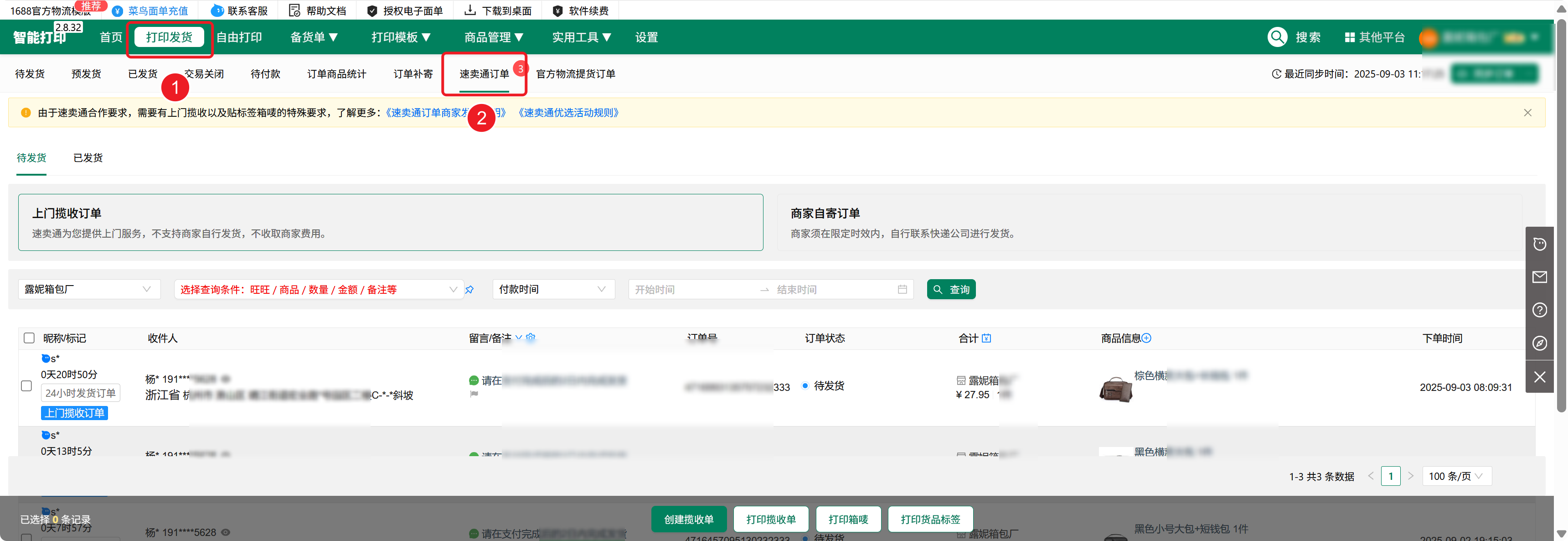1568x541 pixels.
Task: Go to next page arrow
Action: pos(1411,476)
